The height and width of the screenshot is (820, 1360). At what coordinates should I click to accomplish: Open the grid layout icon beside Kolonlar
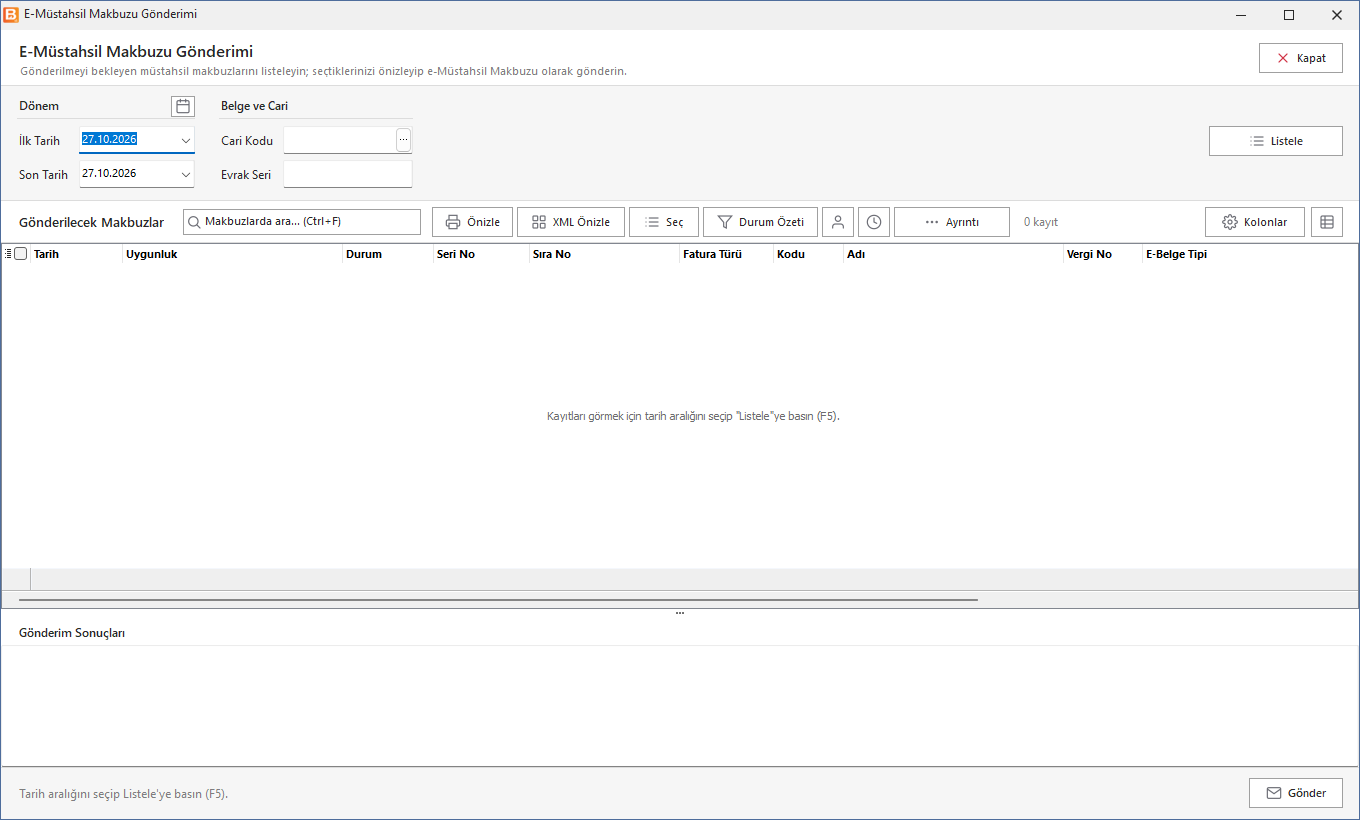click(1327, 222)
